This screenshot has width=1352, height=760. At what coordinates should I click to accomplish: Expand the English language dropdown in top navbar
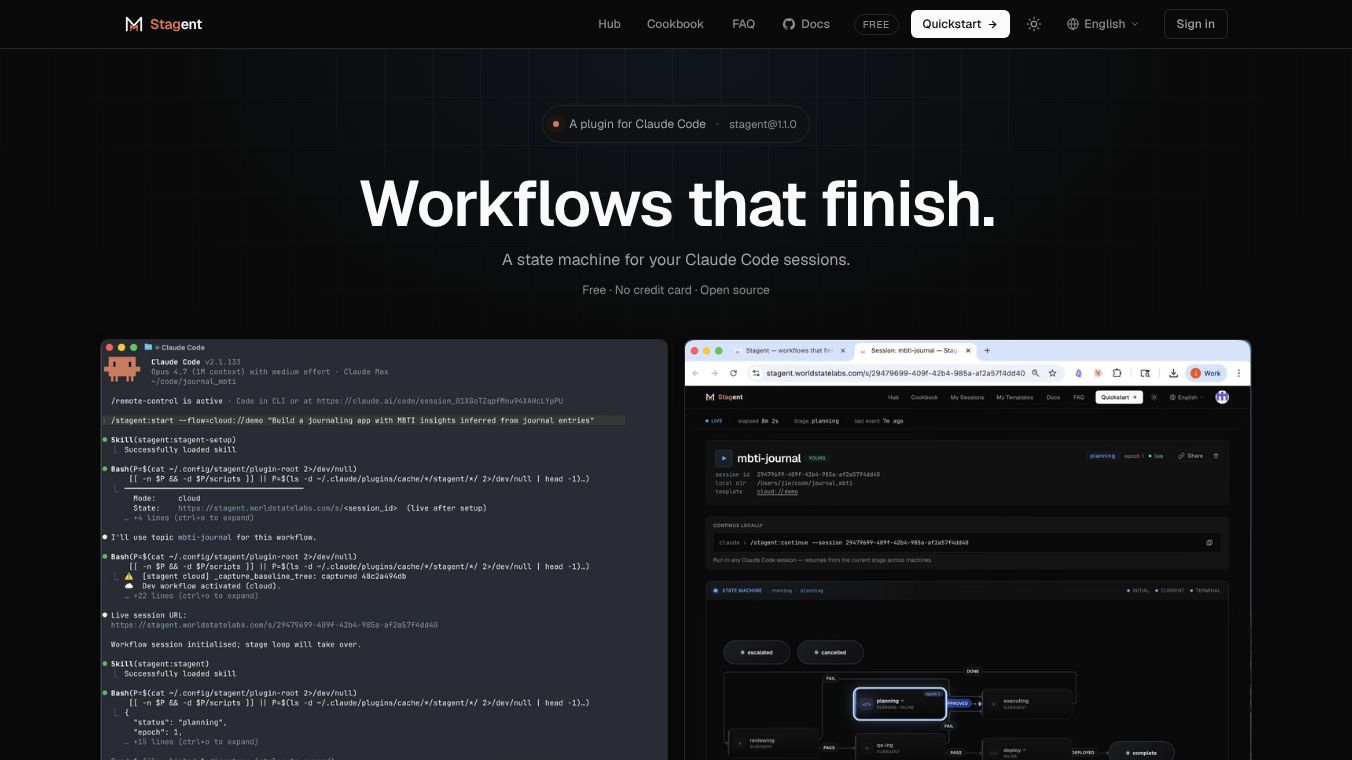[1103, 24]
